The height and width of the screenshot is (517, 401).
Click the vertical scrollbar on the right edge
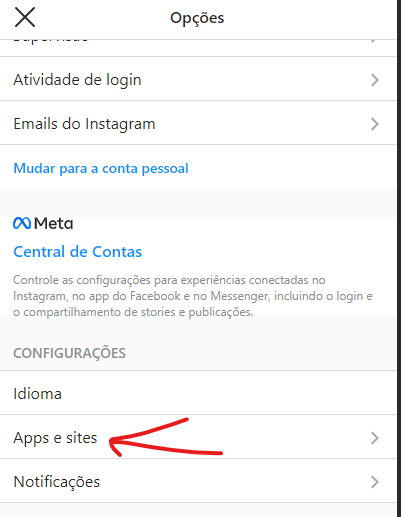(x=399, y=258)
